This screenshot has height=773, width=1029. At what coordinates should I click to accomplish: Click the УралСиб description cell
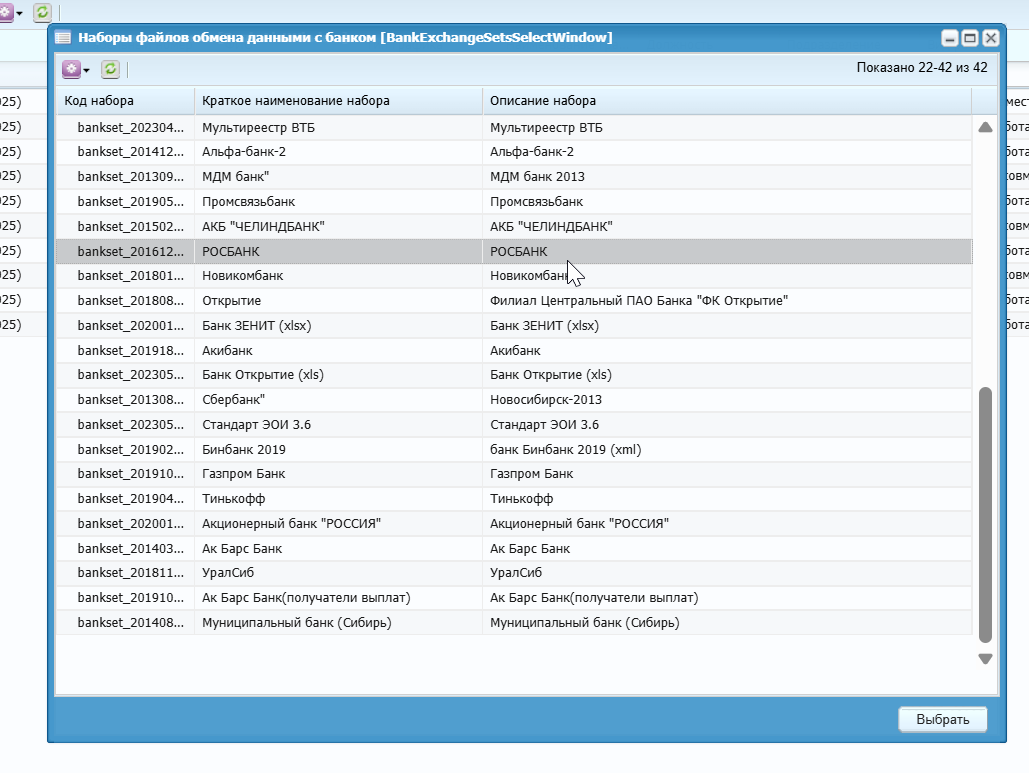[726, 574]
